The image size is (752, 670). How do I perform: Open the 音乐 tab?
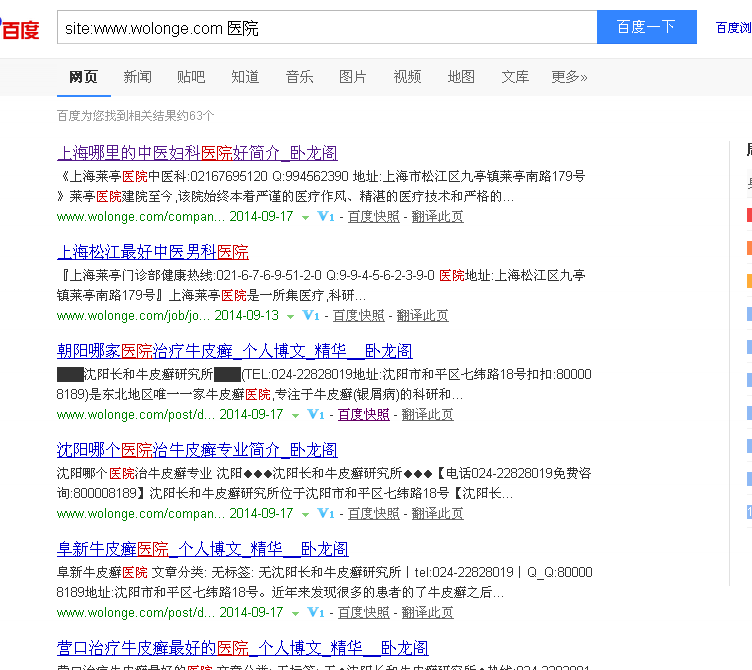tap(299, 77)
